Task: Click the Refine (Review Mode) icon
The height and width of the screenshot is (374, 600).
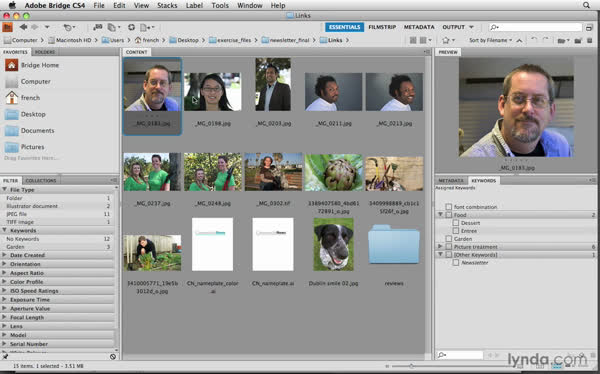Action: pyautogui.click(x=113, y=27)
